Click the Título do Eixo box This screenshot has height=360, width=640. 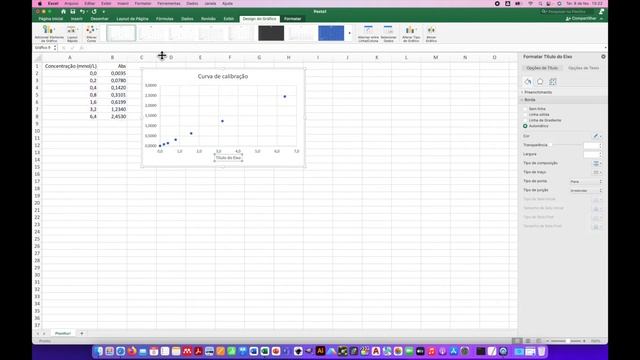[x=229, y=158]
